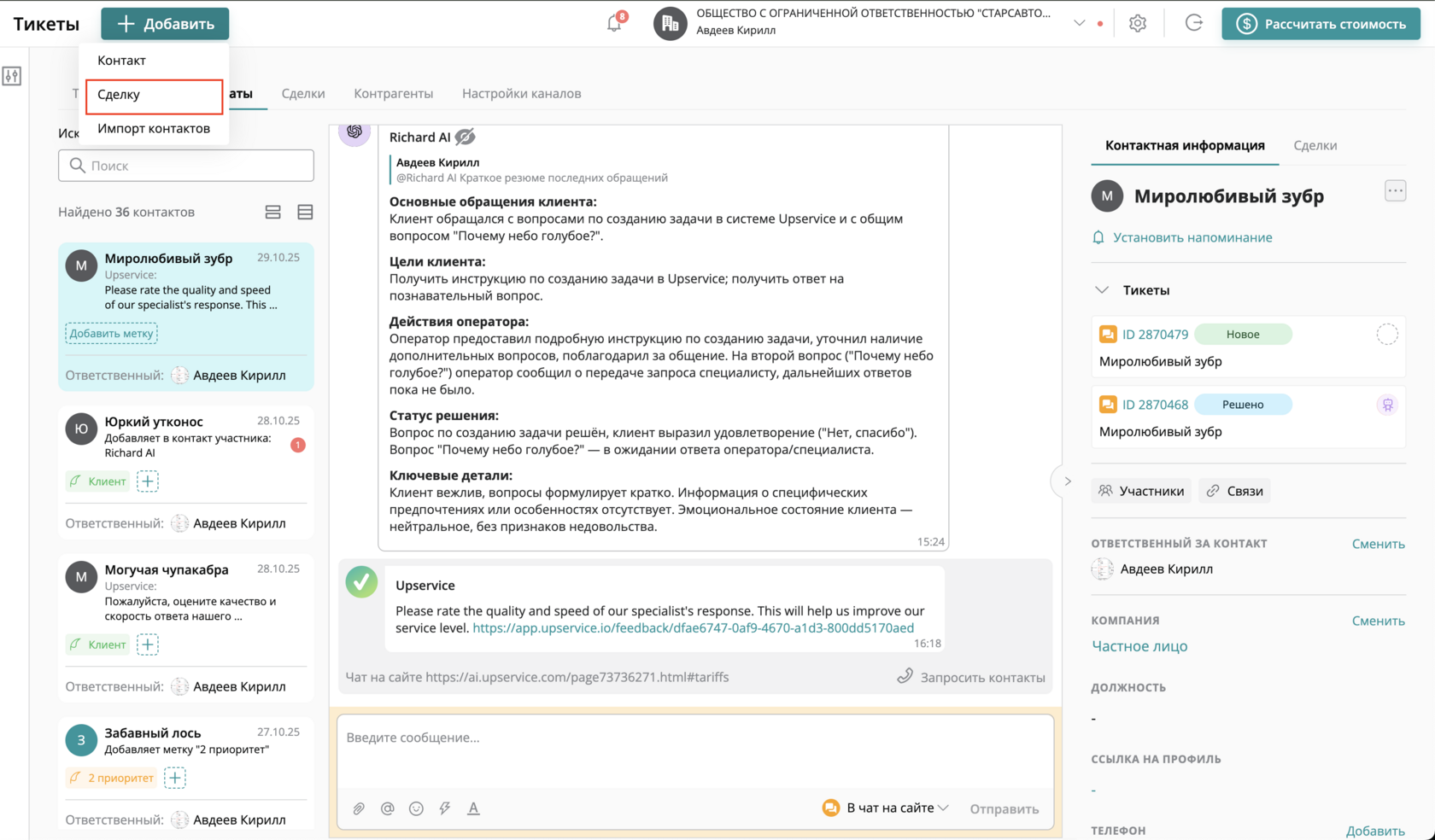Expand the organization account dropdown

(1079, 23)
